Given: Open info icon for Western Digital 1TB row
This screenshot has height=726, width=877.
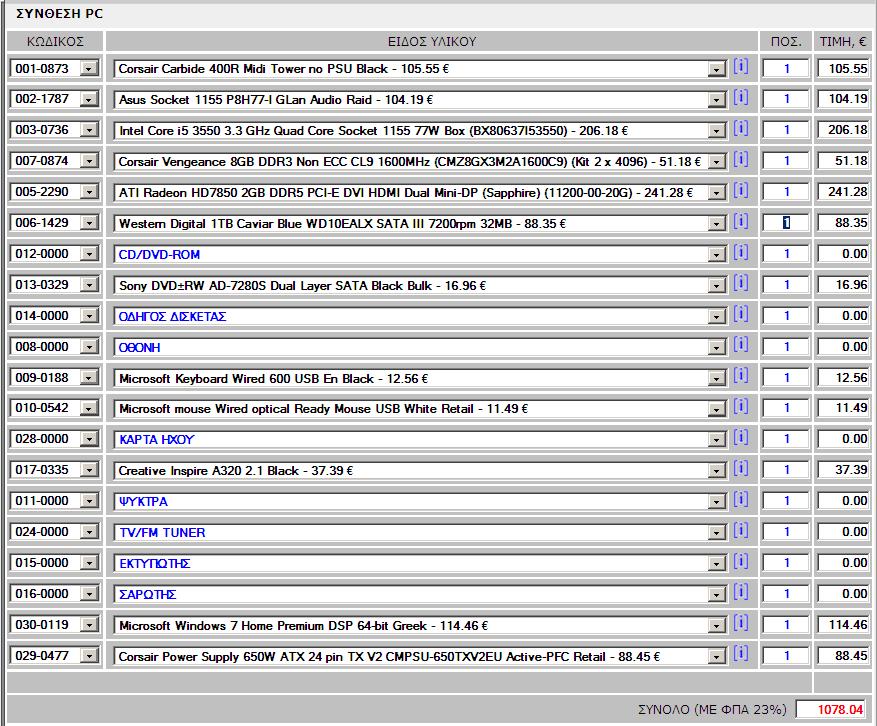Looking at the screenshot, I should pos(741,222).
